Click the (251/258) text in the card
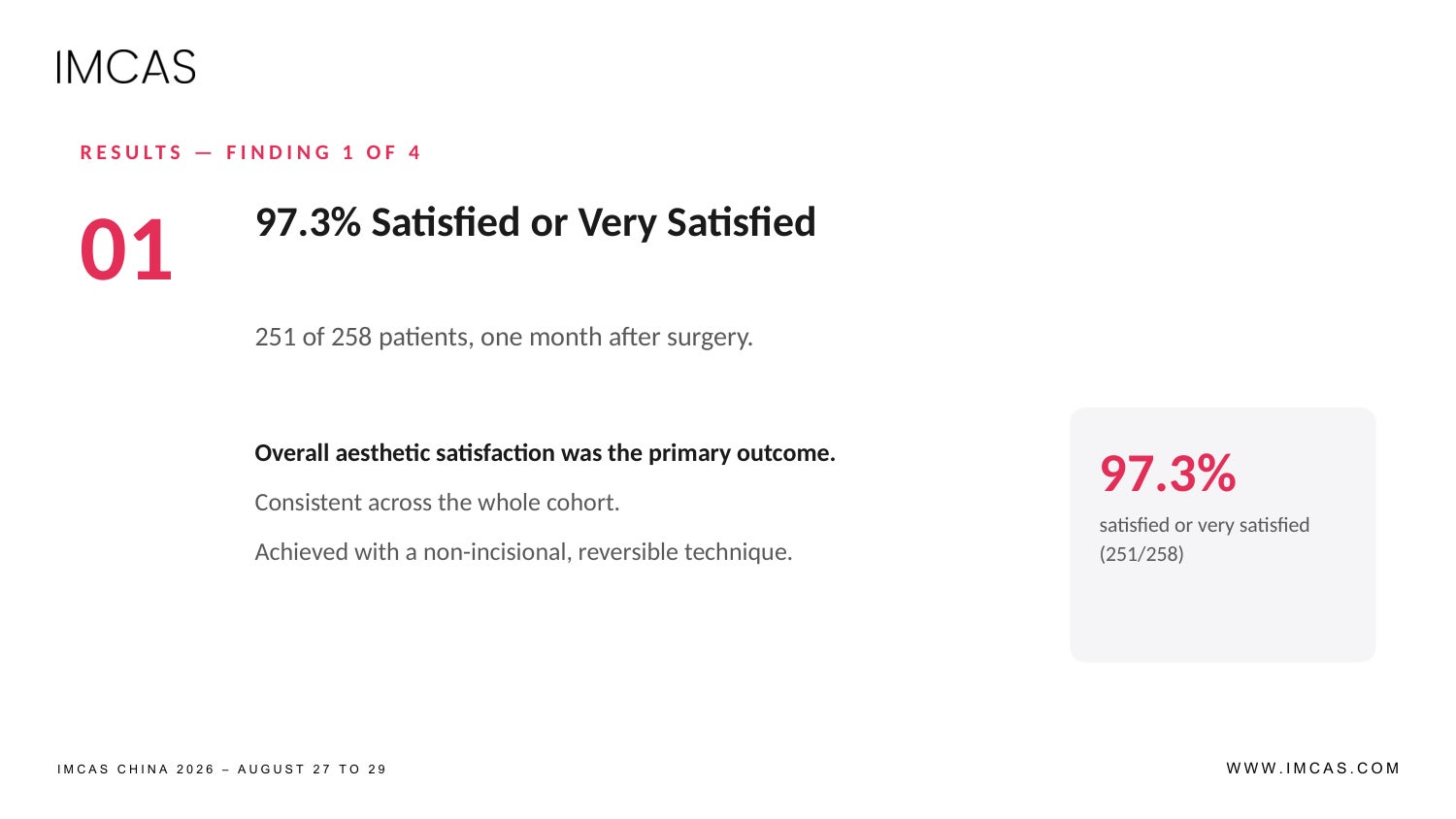The image size is (1456, 819). coord(1142,554)
